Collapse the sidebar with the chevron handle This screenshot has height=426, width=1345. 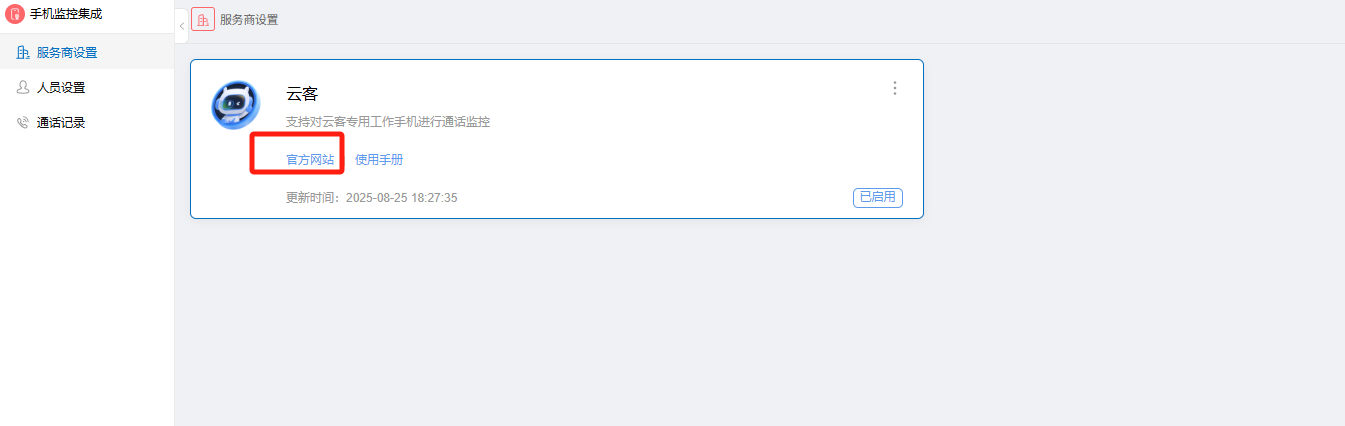pos(181,25)
